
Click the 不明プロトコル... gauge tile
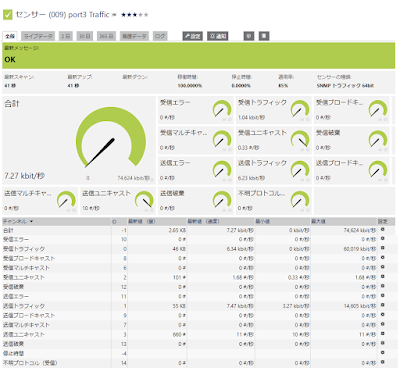[x=274, y=201]
